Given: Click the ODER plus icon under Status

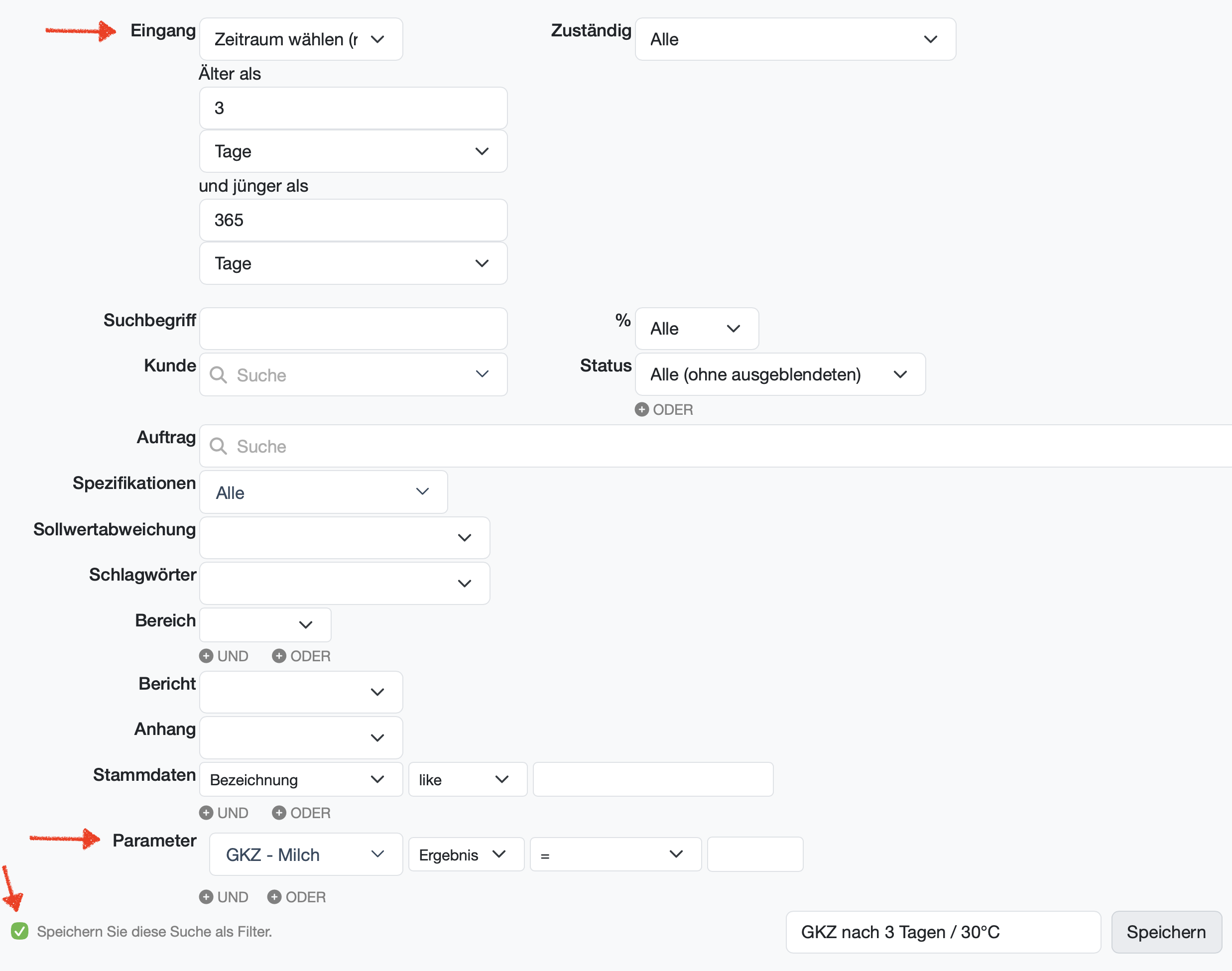Looking at the screenshot, I should coord(641,409).
